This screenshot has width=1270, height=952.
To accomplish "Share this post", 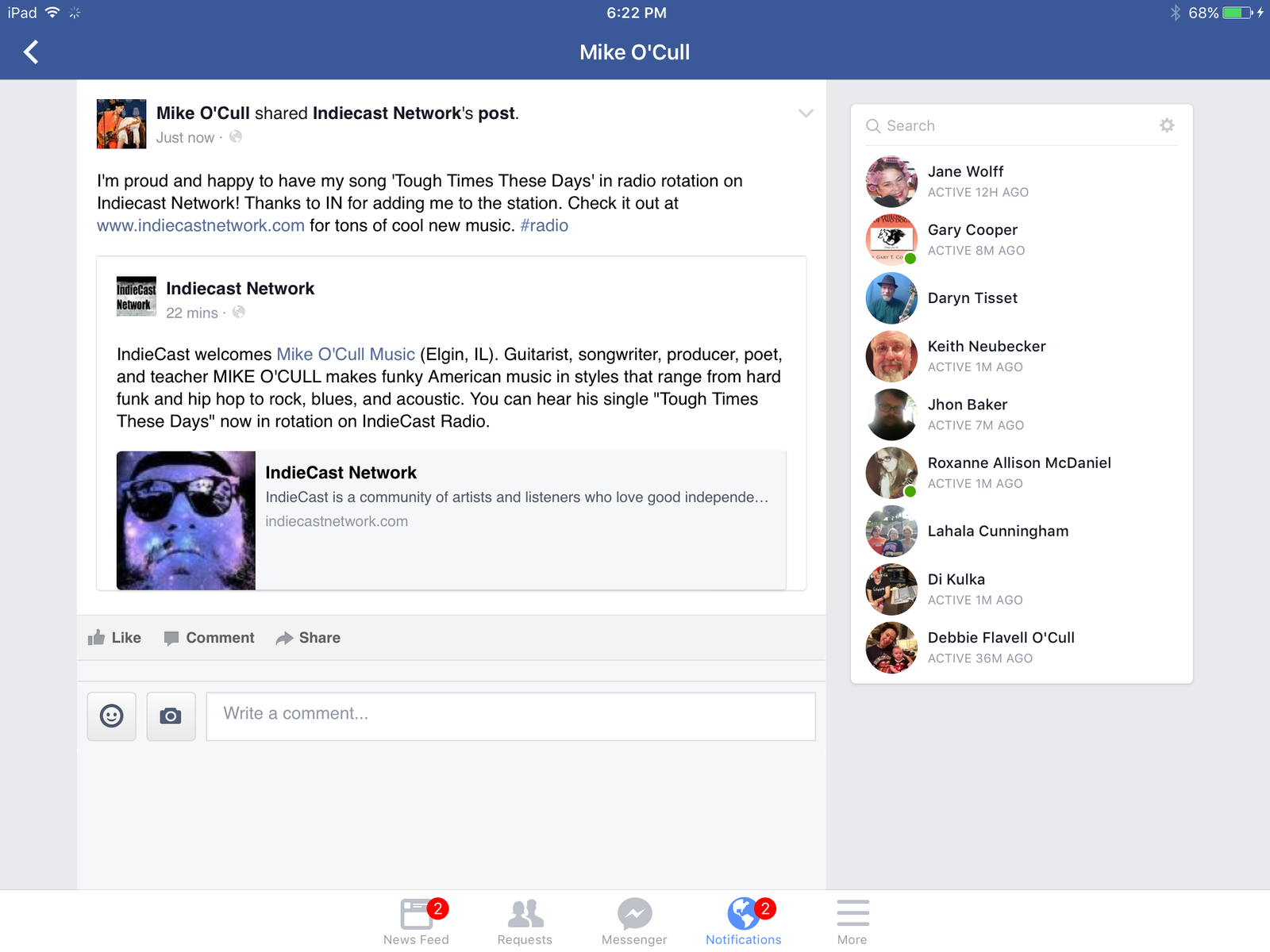I will click(308, 638).
